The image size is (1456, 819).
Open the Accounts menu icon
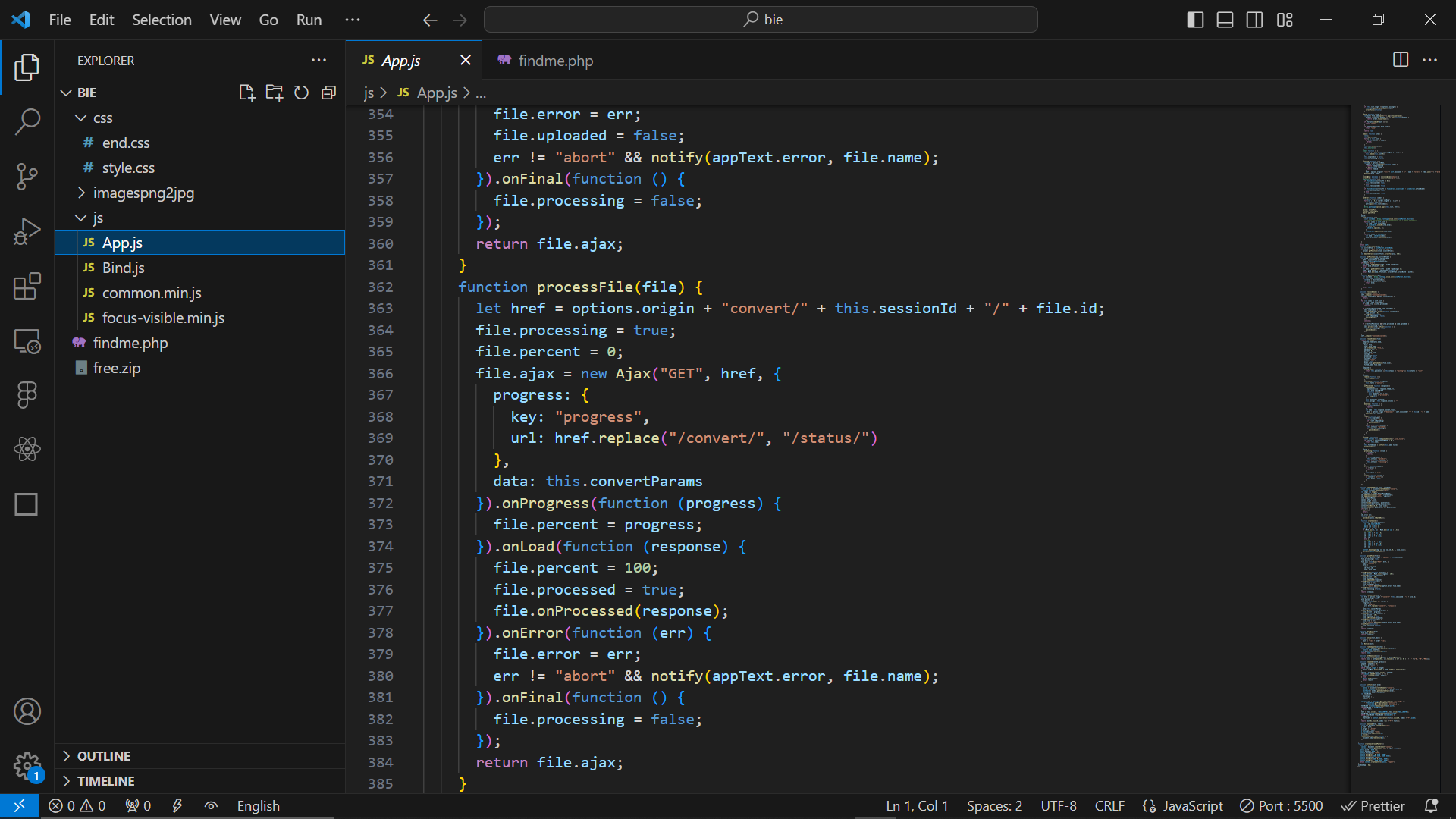[27, 711]
